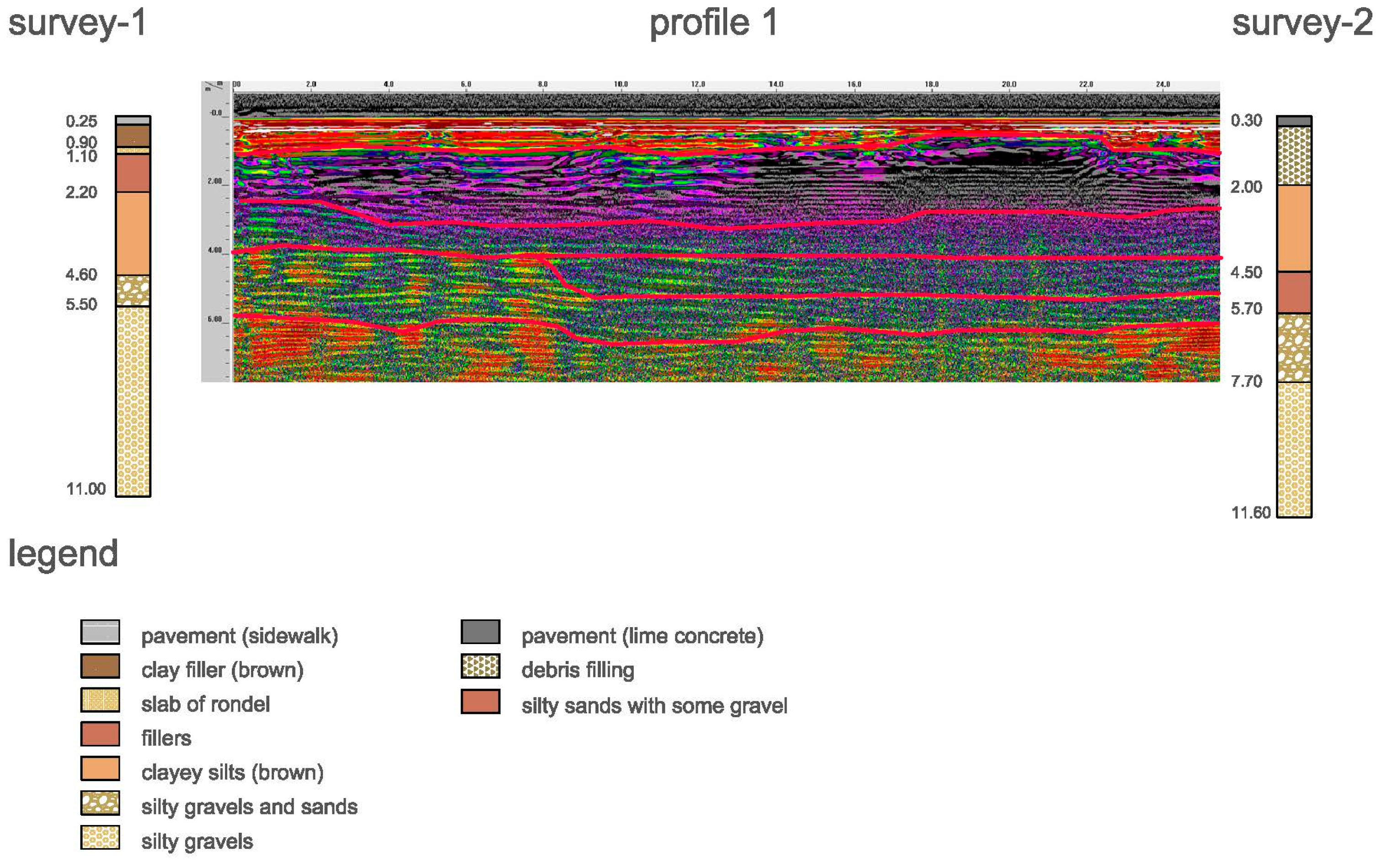The height and width of the screenshot is (868, 1382).
Task: Click the debris filling legend pattern swatch
Action: [480, 666]
